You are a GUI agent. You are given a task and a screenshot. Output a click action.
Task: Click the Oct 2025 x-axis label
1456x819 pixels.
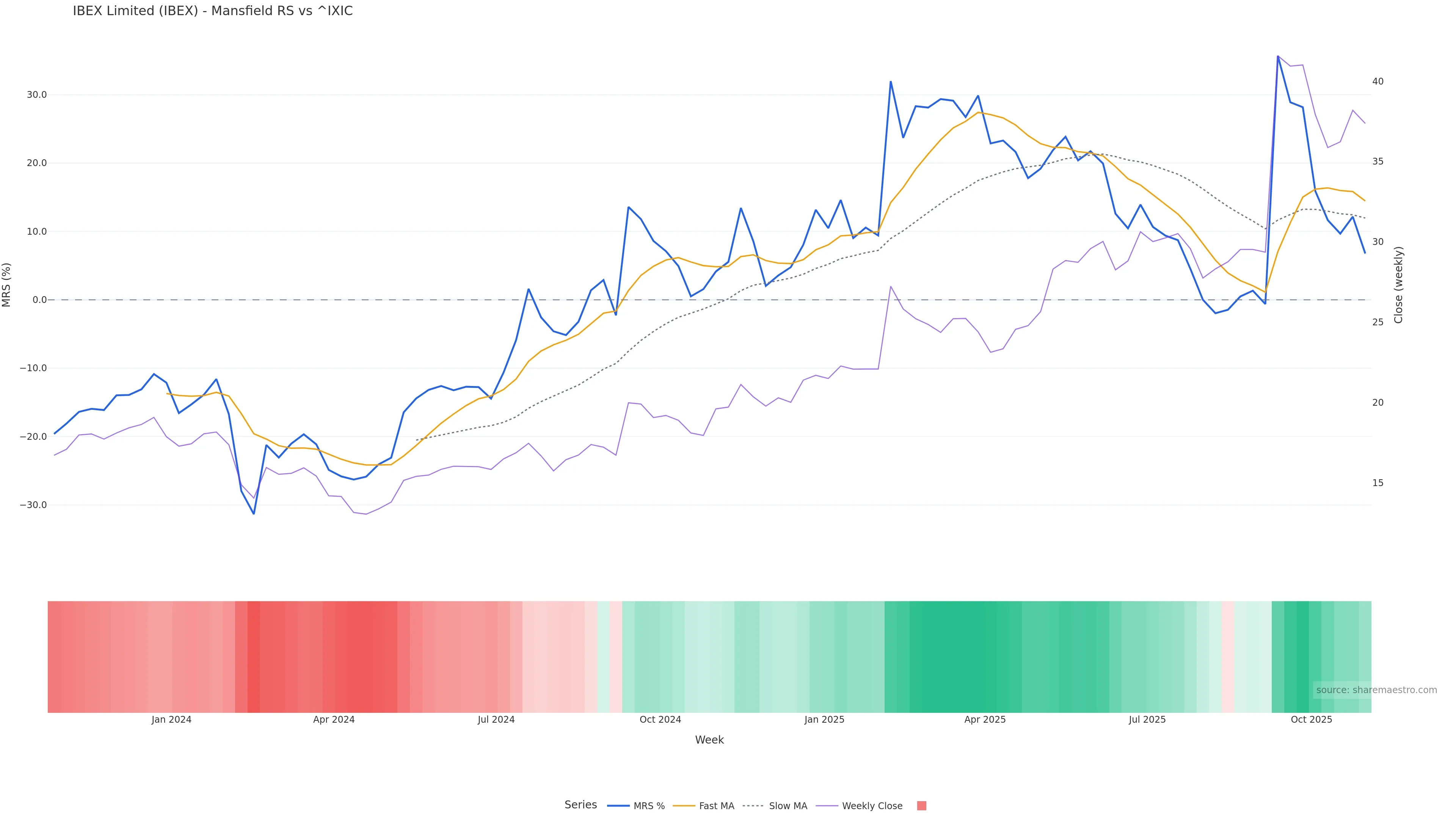click(1311, 720)
